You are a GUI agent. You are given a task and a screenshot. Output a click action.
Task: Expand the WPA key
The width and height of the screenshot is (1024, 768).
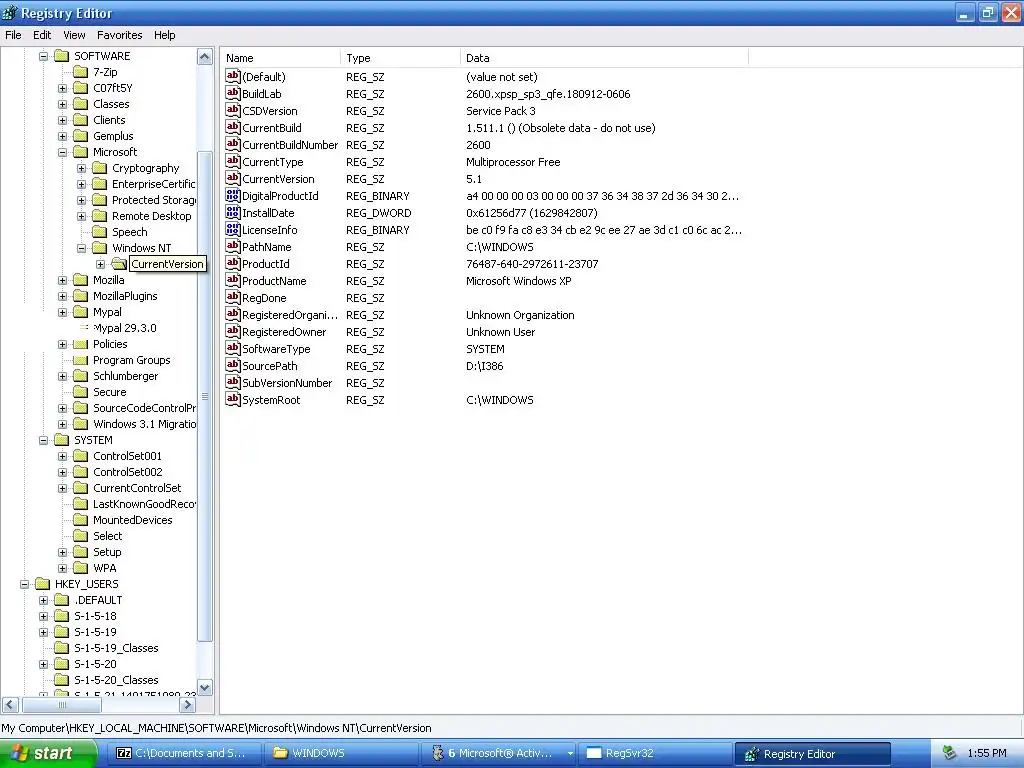point(63,568)
